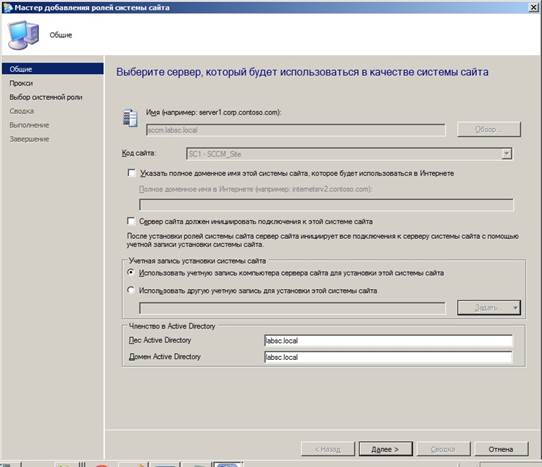This screenshot has width=542, height=467.
Task: Click the Членство в Active Directory label
Action: 172,326
